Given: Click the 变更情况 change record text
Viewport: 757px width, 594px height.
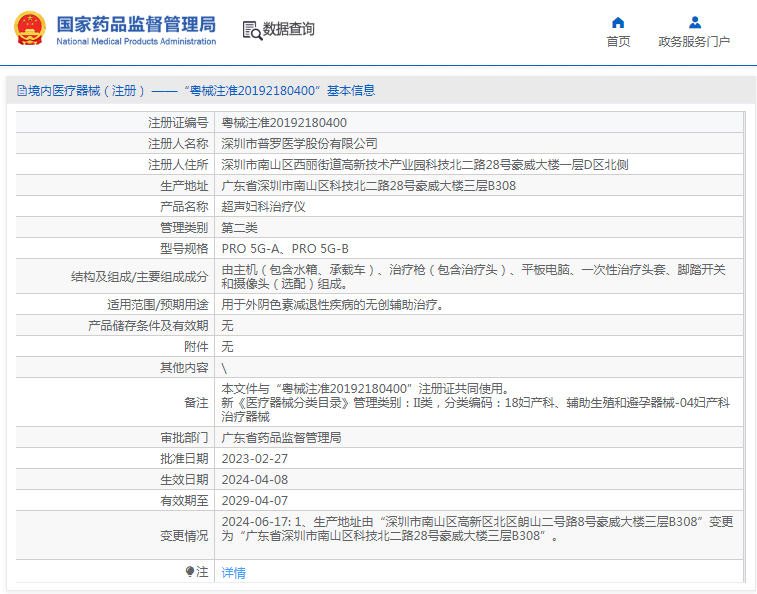Looking at the screenshot, I should [477, 528].
